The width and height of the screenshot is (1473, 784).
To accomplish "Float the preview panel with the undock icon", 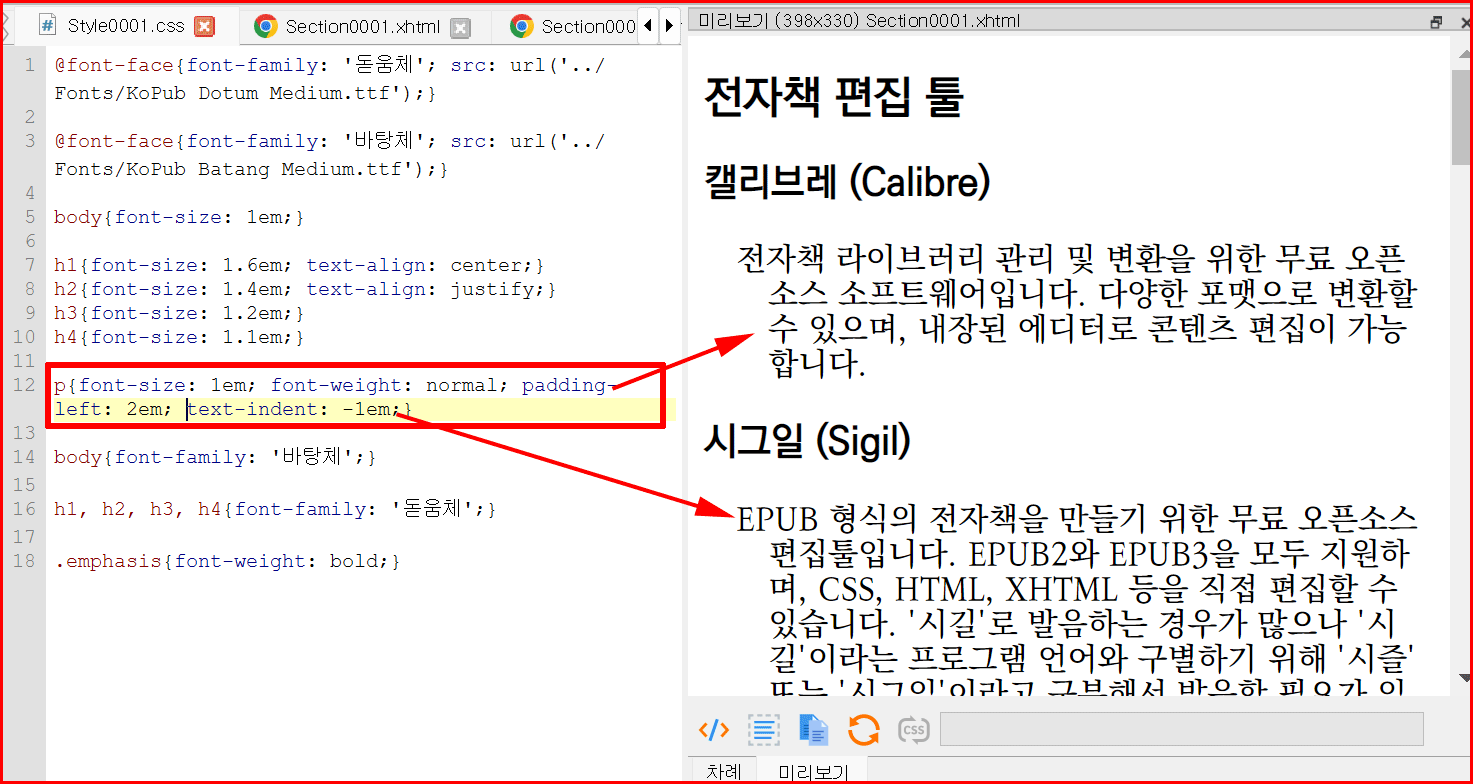I will click(x=1436, y=21).
